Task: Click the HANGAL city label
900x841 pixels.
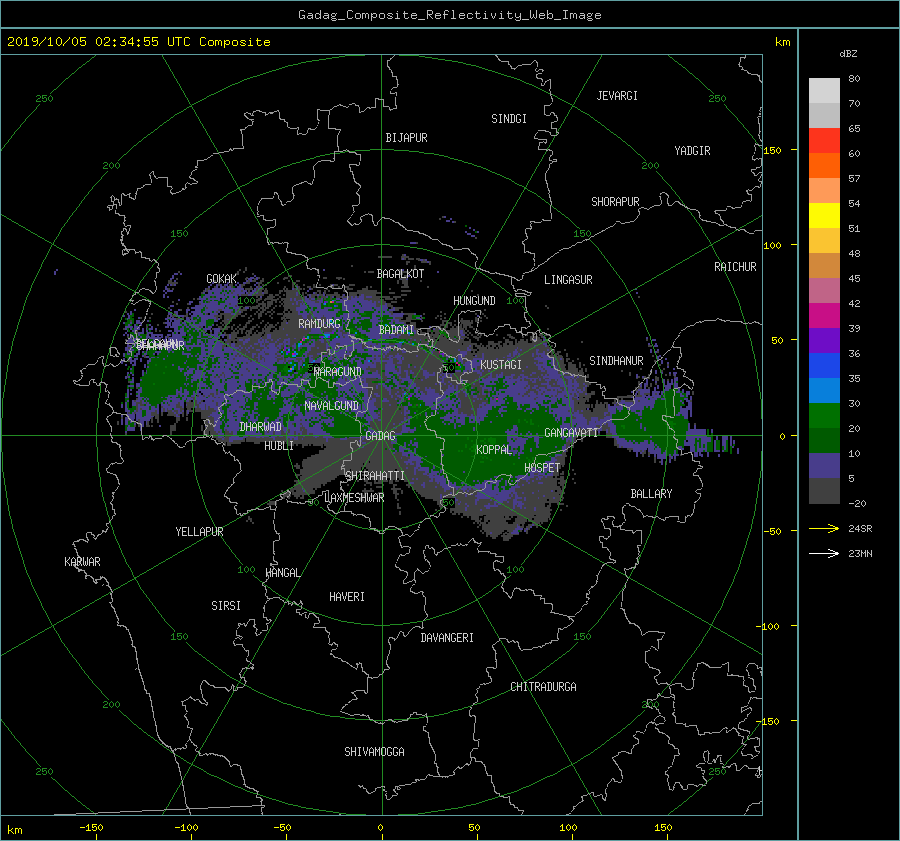Action: click(x=282, y=573)
